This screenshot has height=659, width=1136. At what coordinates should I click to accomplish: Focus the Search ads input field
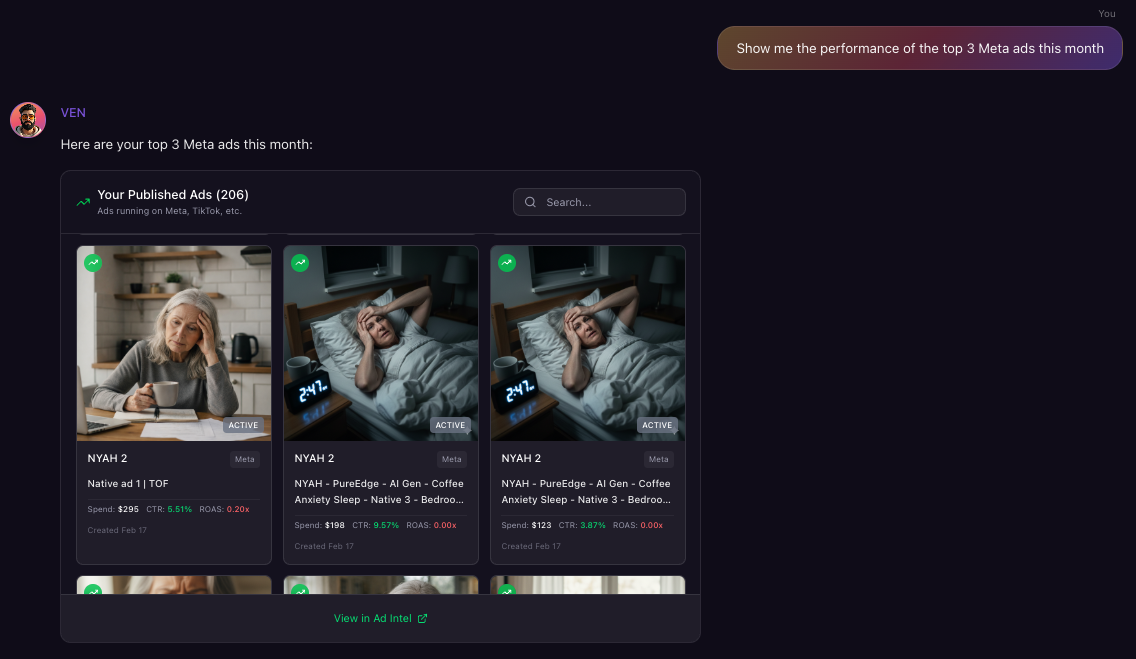pos(610,202)
